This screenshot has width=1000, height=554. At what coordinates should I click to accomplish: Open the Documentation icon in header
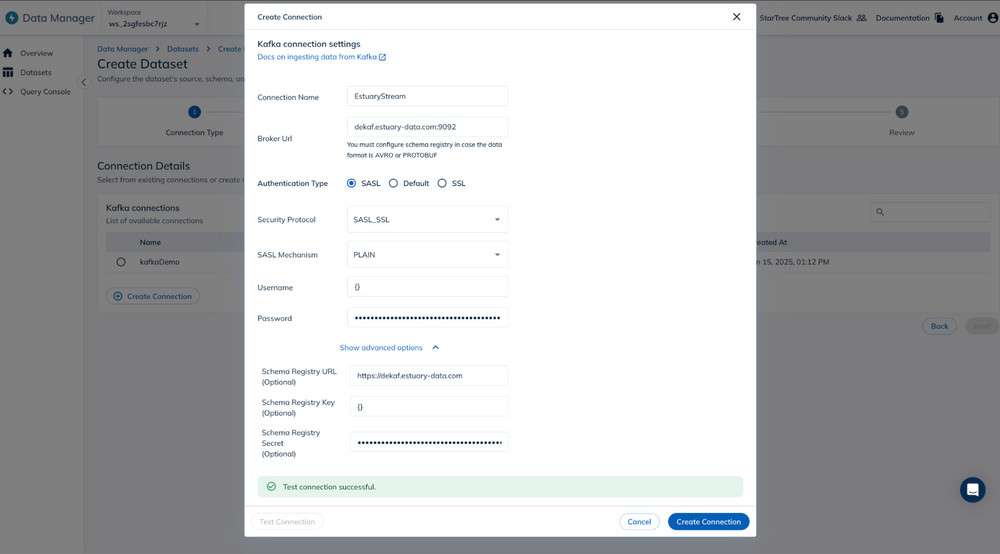pos(939,18)
